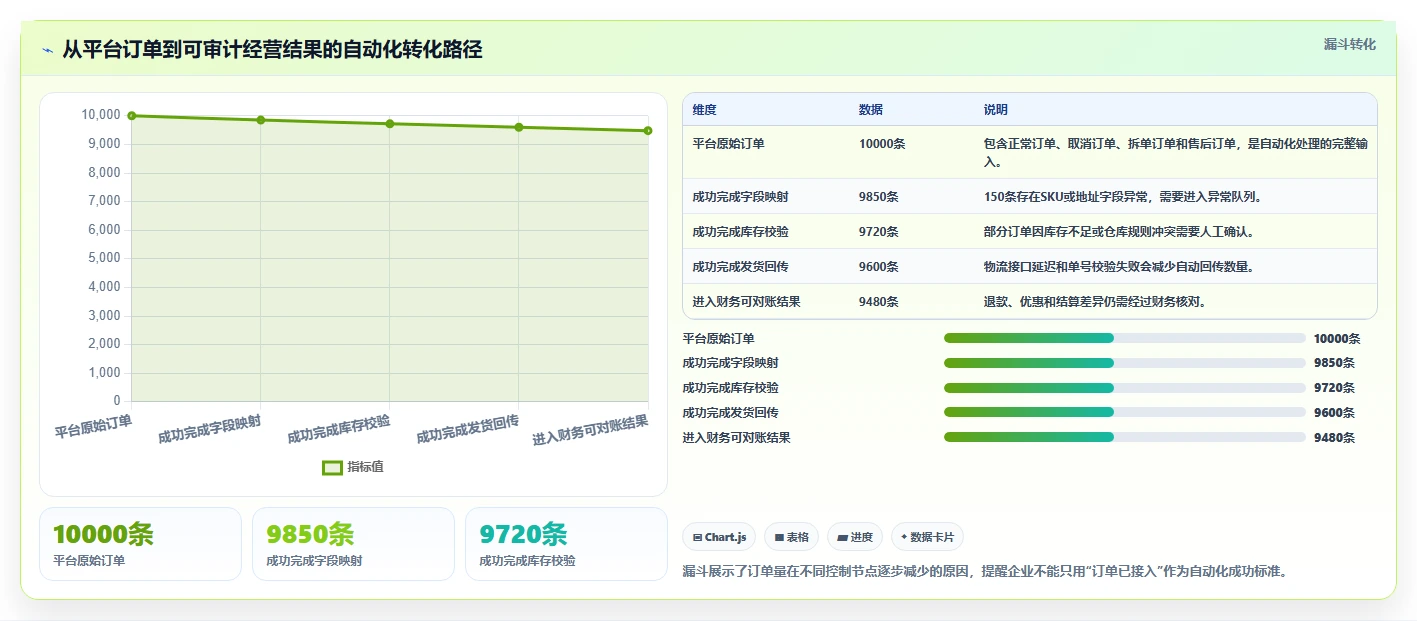The width and height of the screenshot is (1417, 621).
Task: Open the Chart.js chip
Action: tap(719, 537)
